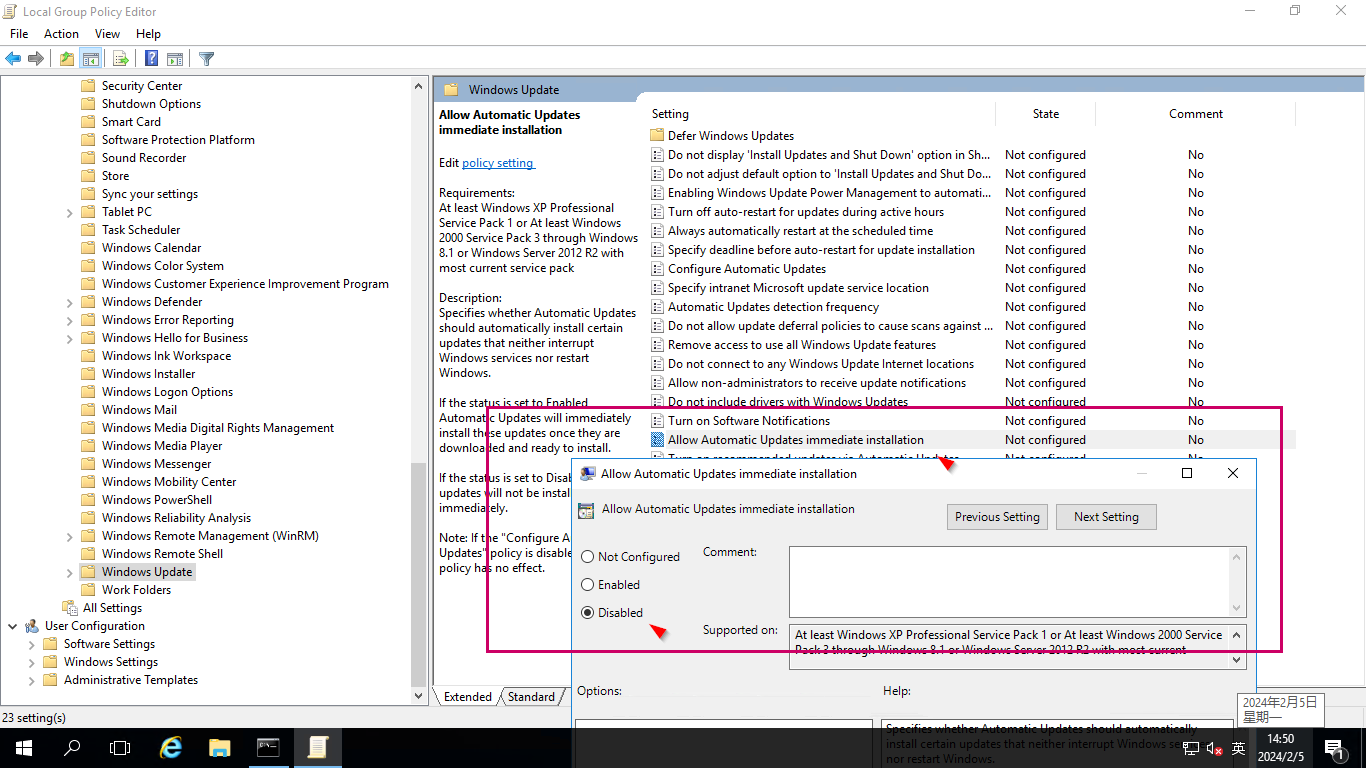This screenshot has width=1366, height=768.
Task: Click the Up One Level folder icon
Action: click(x=66, y=59)
